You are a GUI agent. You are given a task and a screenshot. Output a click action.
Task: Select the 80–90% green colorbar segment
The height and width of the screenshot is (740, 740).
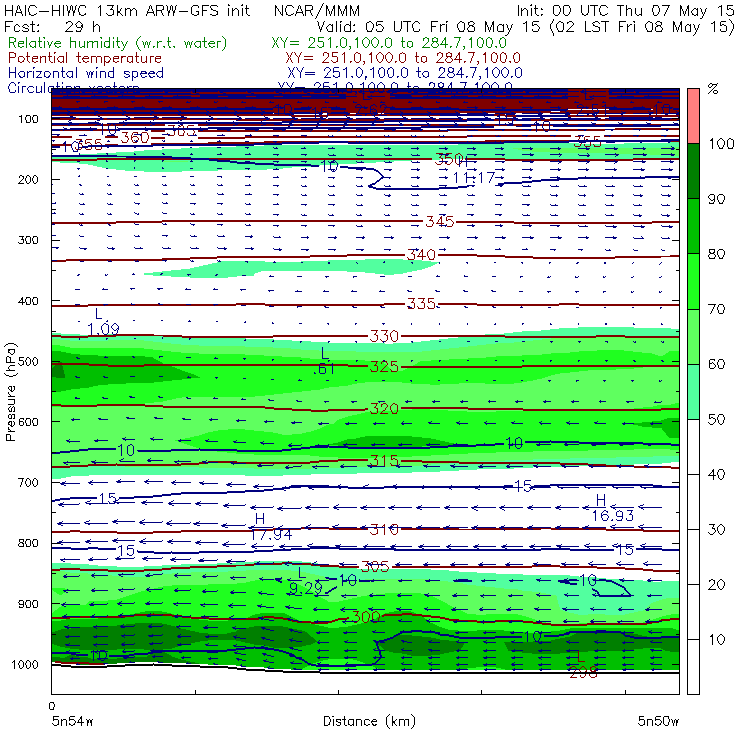[x=693, y=226]
